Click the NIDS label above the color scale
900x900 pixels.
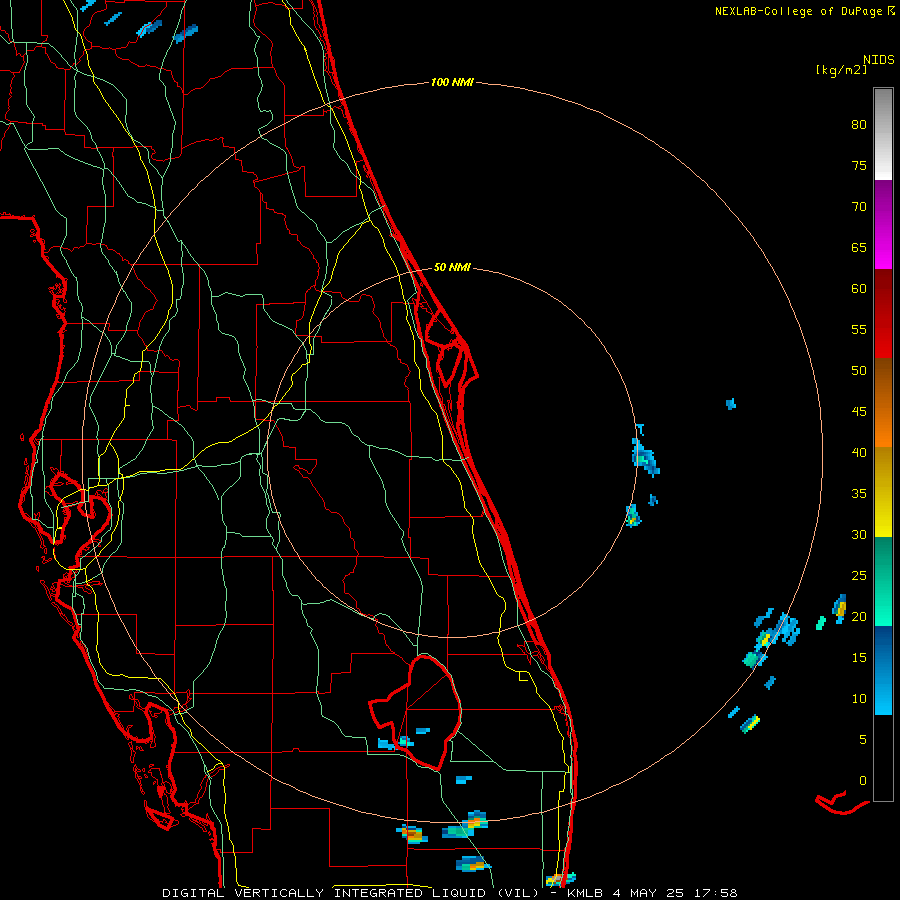pyautogui.click(x=878, y=59)
